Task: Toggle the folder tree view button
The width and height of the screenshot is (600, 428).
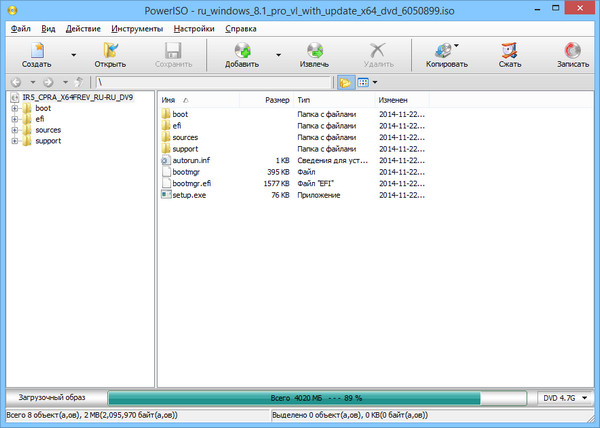Action: tap(345, 83)
